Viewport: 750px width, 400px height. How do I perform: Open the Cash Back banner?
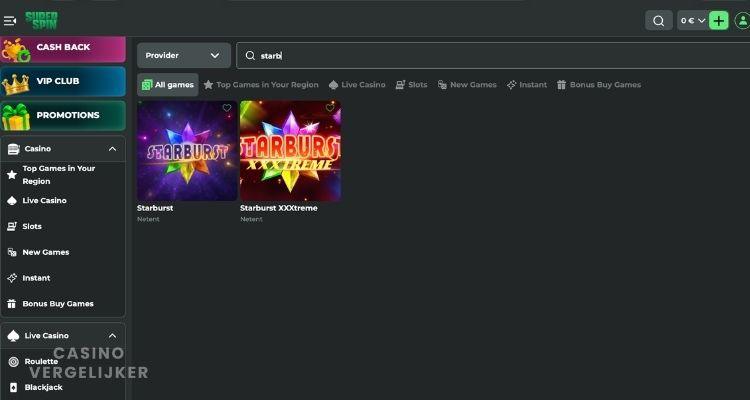(63, 49)
